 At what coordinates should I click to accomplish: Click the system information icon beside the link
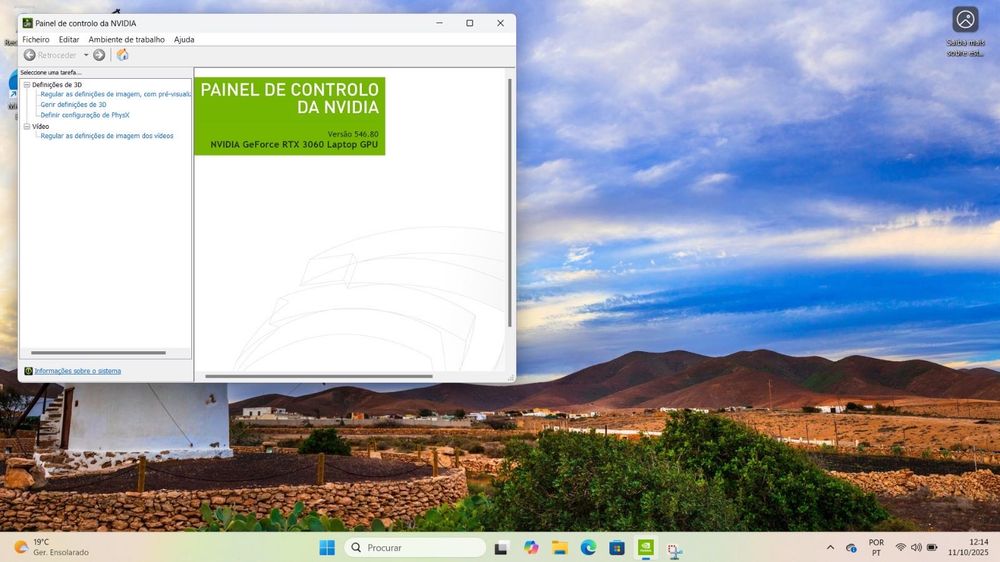(28, 371)
